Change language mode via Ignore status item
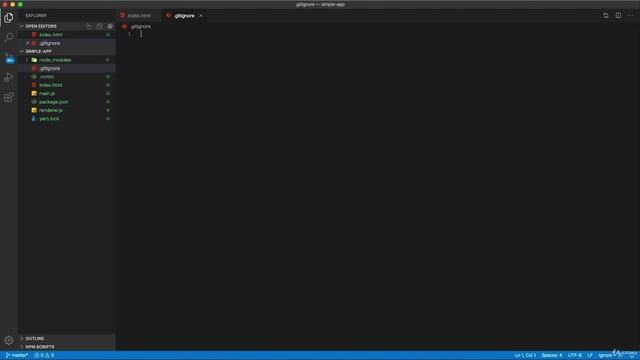640x360 pixels. click(605, 356)
